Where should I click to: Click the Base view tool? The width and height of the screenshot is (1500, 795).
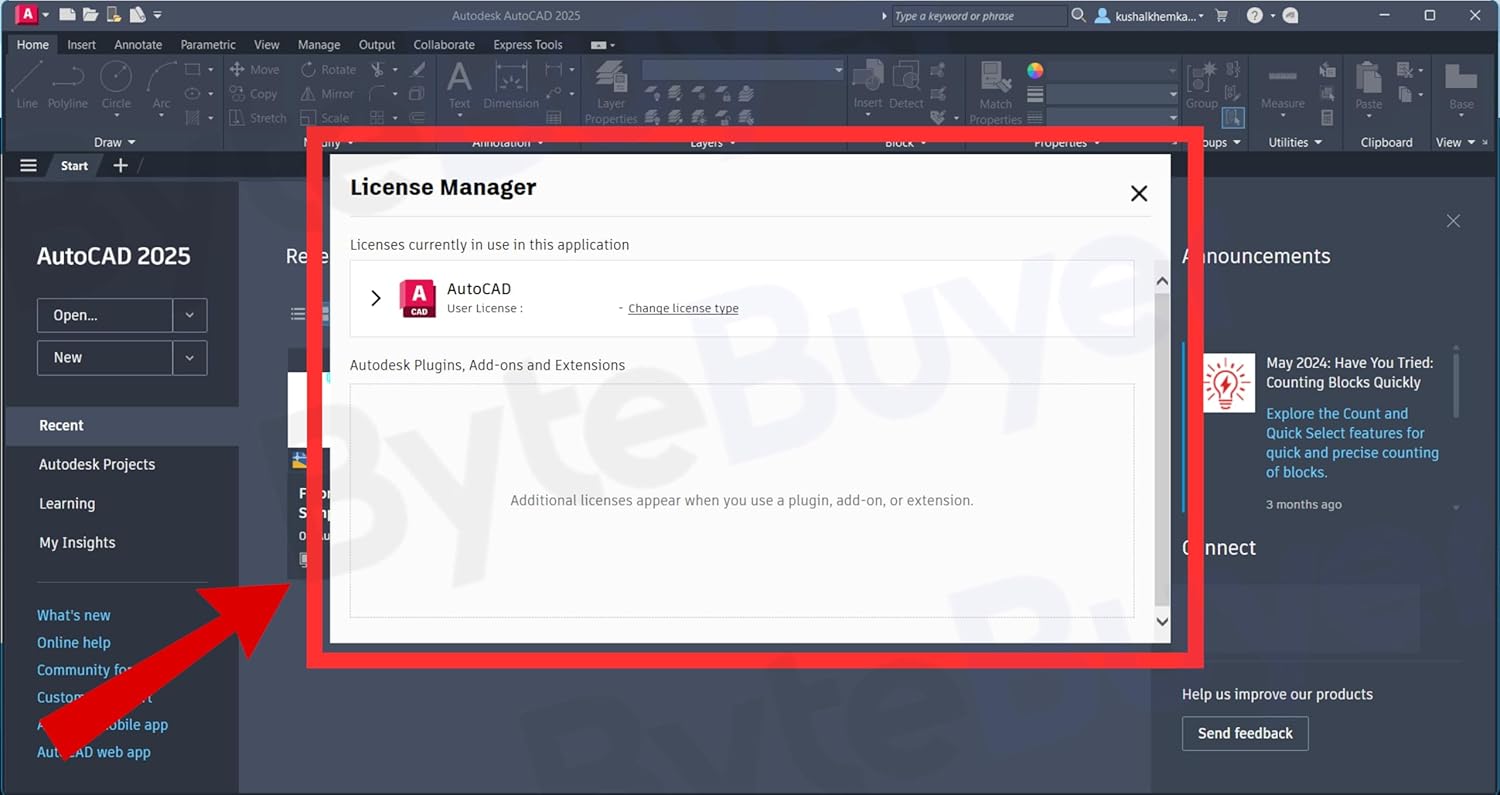(x=1461, y=86)
